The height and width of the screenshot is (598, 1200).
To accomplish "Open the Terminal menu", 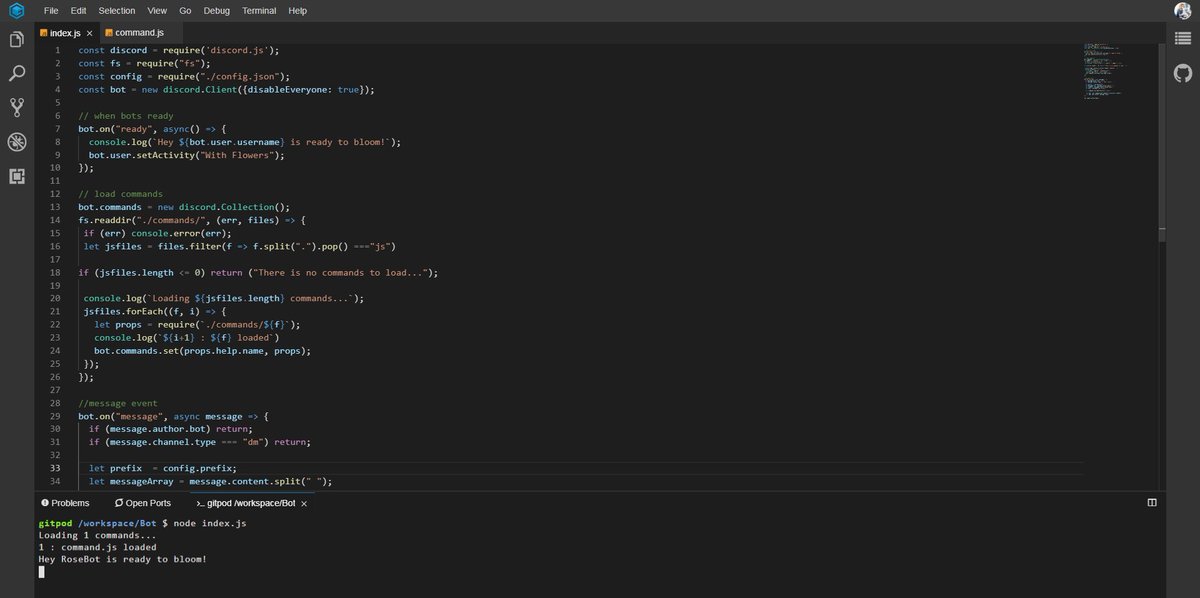I will [258, 10].
